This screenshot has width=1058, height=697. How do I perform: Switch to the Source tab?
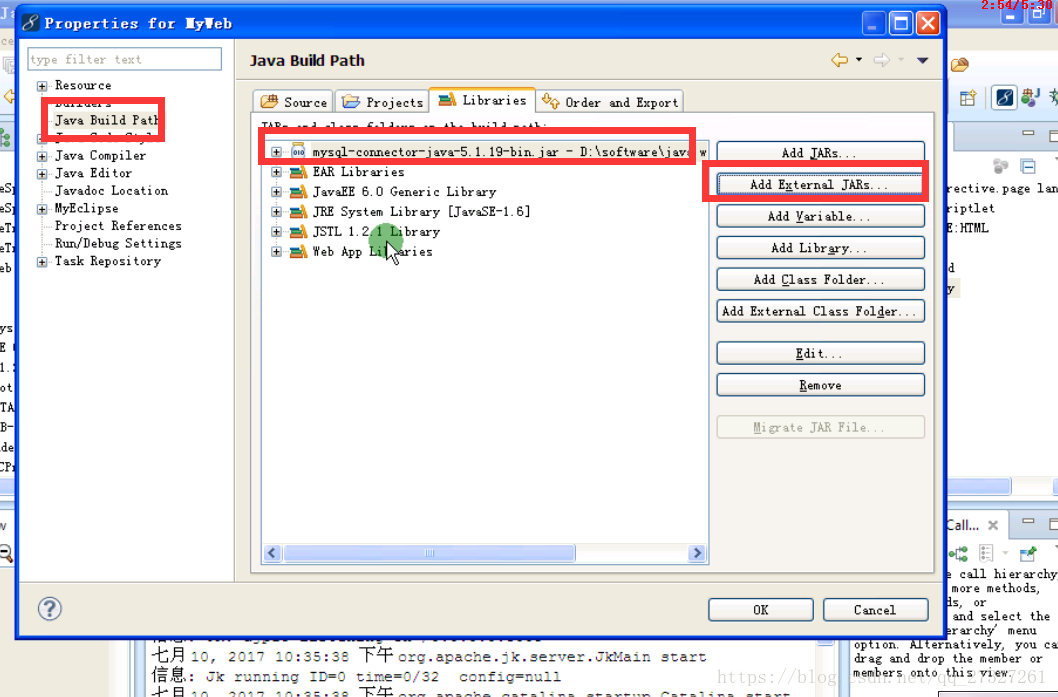point(294,102)
